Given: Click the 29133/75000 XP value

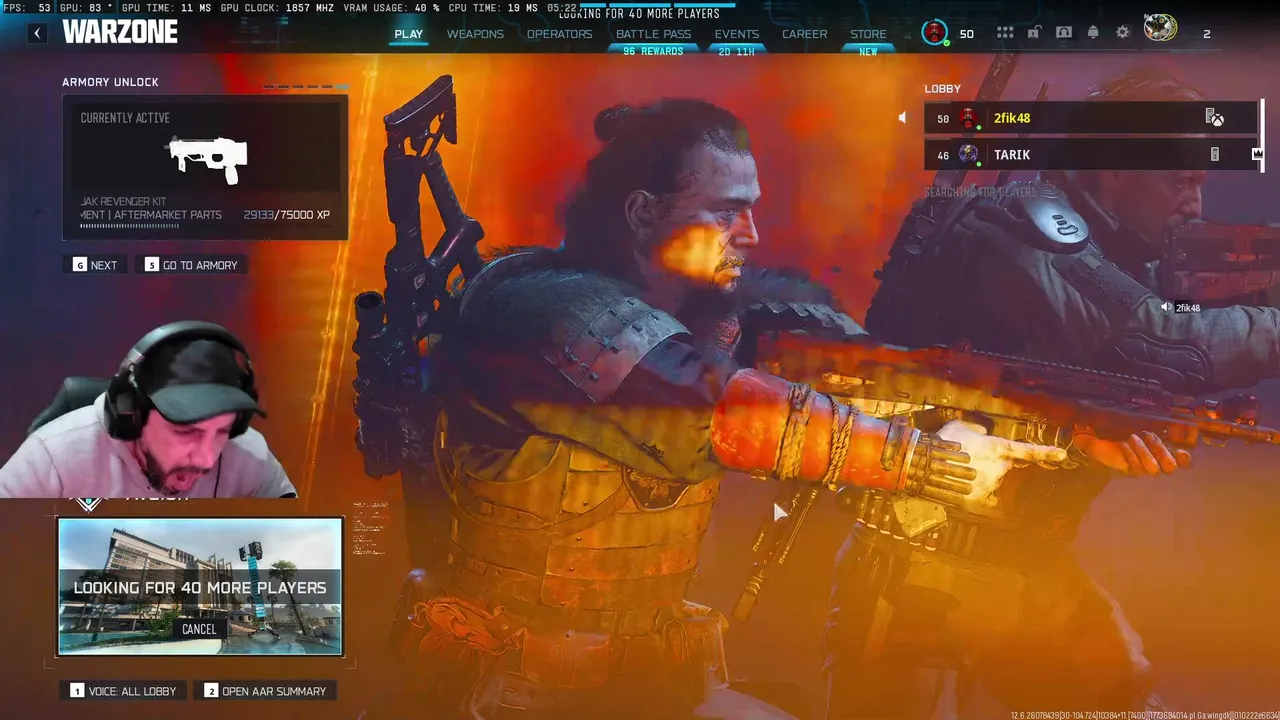Looking at the screenshot, I should [287, 215].
